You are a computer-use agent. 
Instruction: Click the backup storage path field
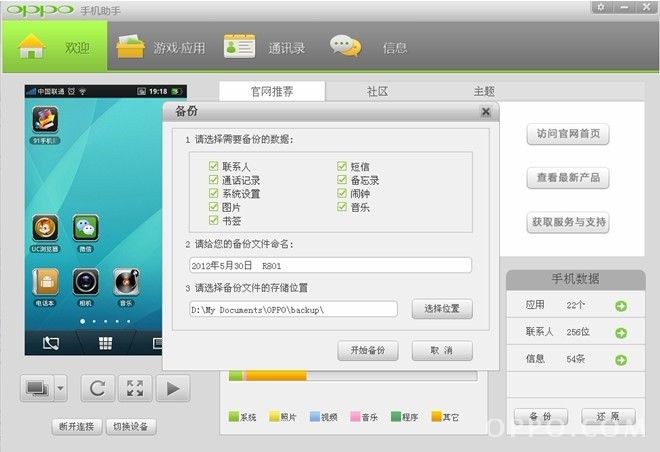click(x=293, y=309)
